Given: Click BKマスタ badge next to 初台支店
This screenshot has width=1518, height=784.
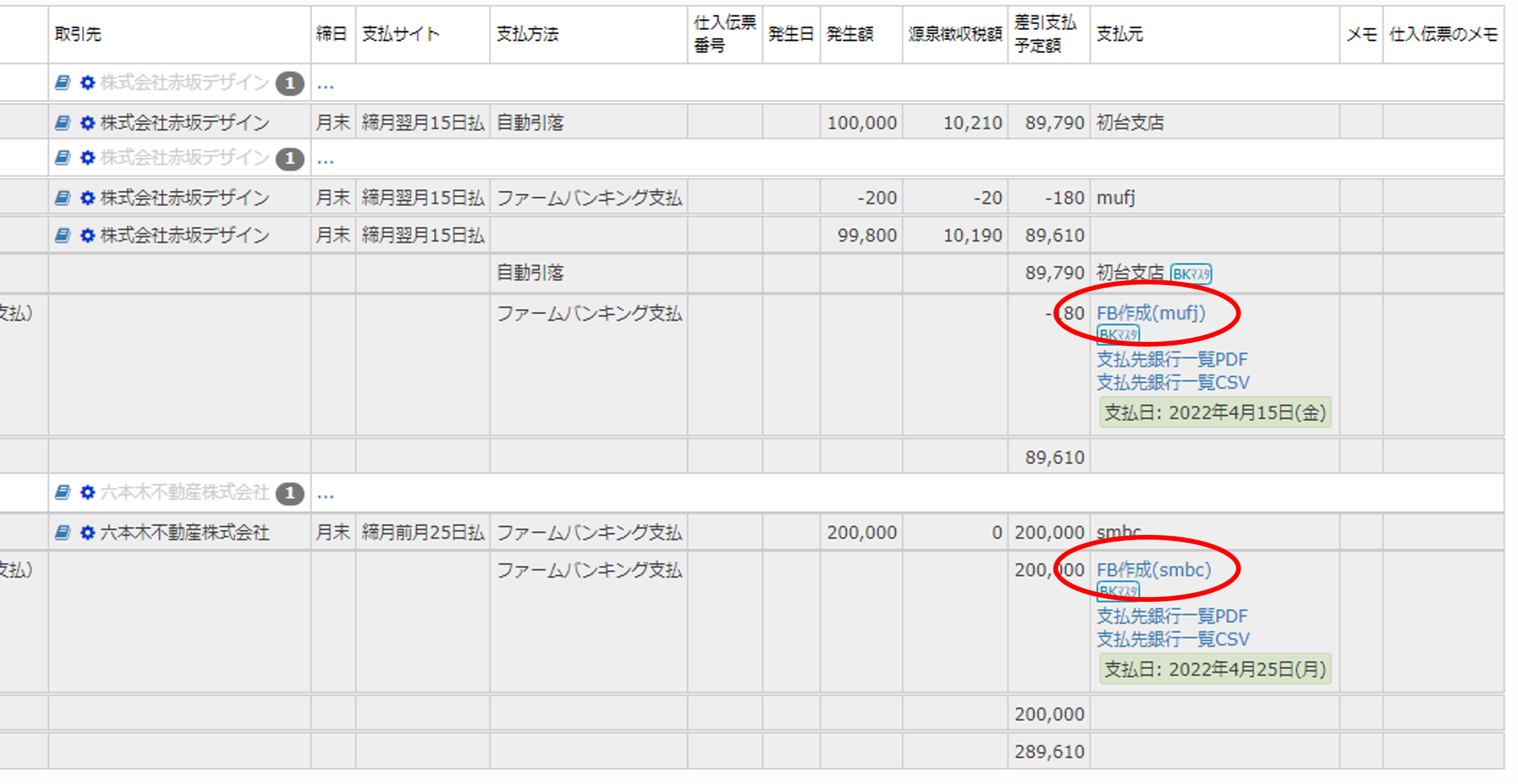Looking at the screenshot, I should click(1191, 274).
